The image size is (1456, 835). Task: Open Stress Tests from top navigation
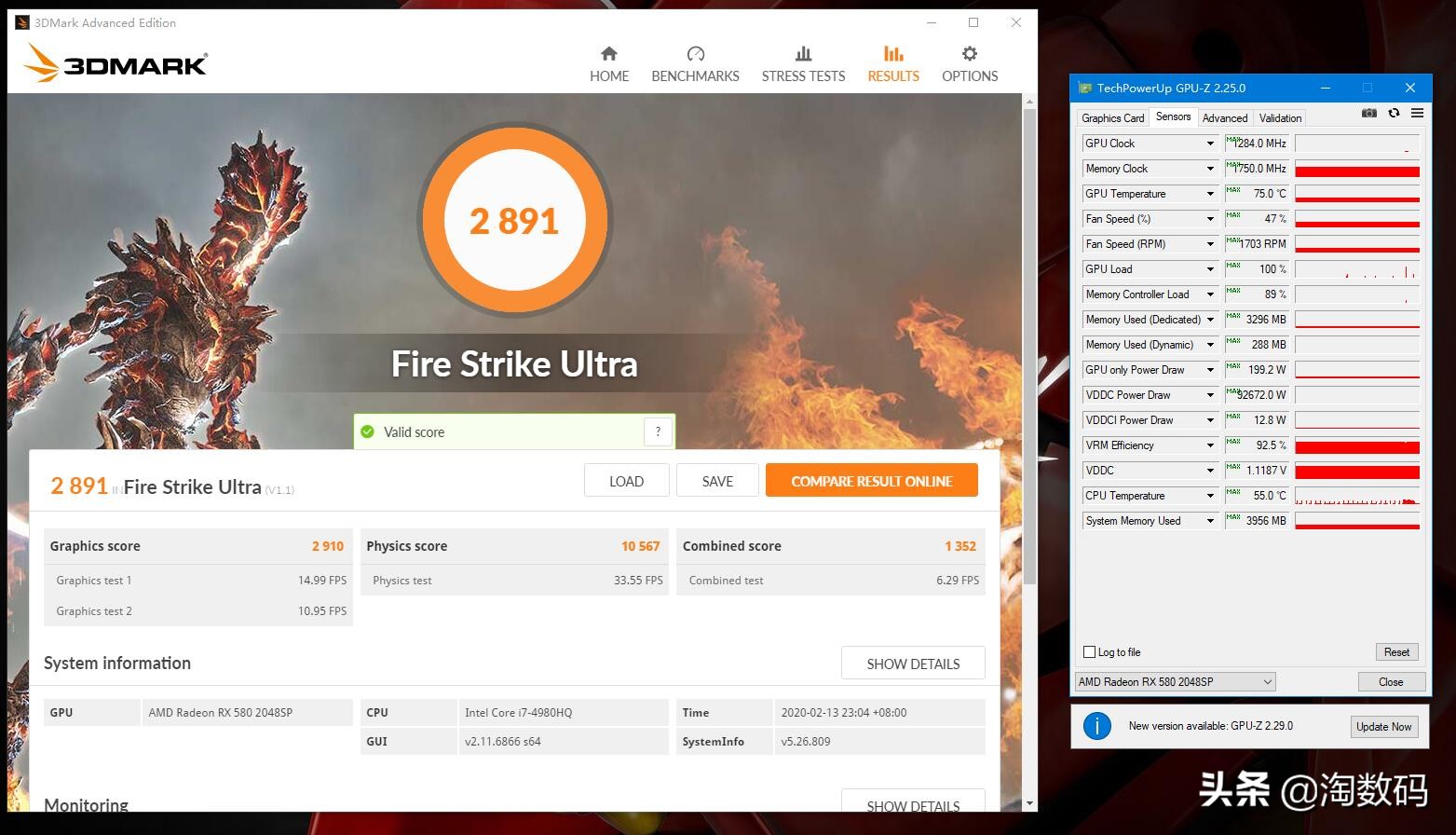tap(803, 63)
